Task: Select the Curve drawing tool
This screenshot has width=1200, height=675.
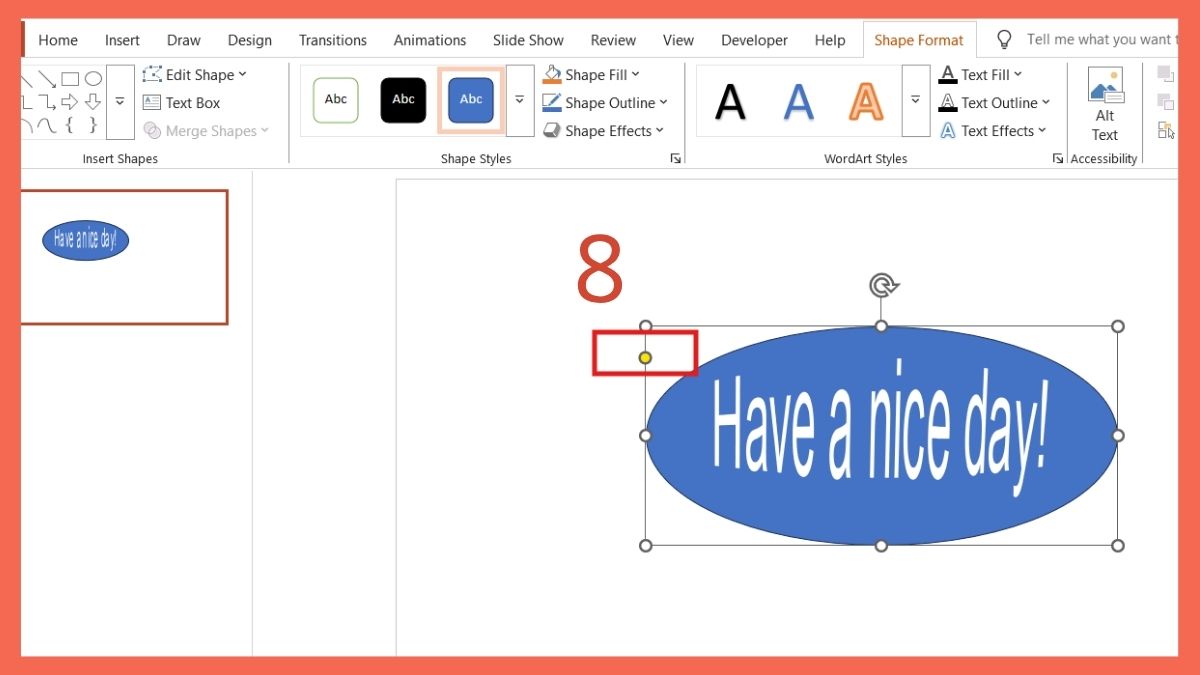Action: coord(46,125)
